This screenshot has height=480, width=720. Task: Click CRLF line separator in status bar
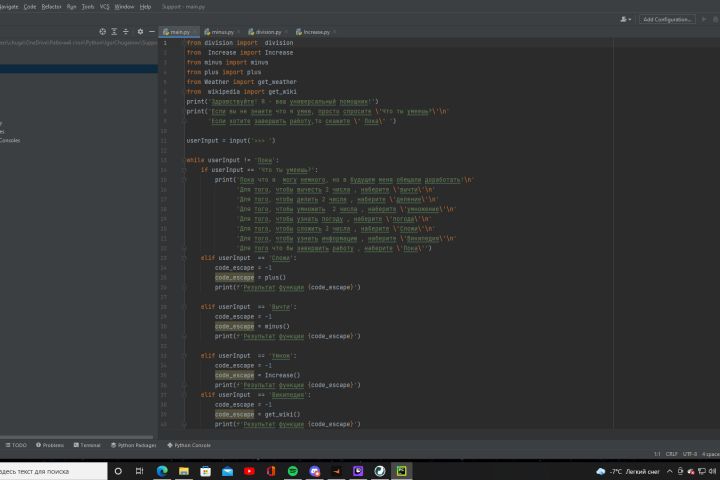click(671, 454)
